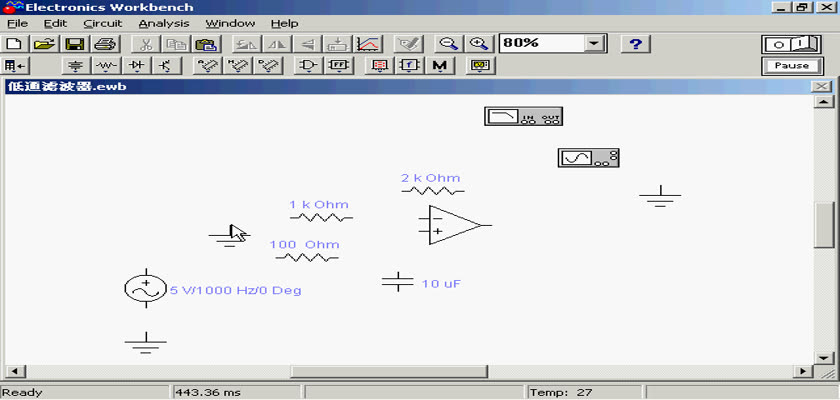840x400 pixels.
Task: Click the Component Properties icon
Action: tap(408, 44)
